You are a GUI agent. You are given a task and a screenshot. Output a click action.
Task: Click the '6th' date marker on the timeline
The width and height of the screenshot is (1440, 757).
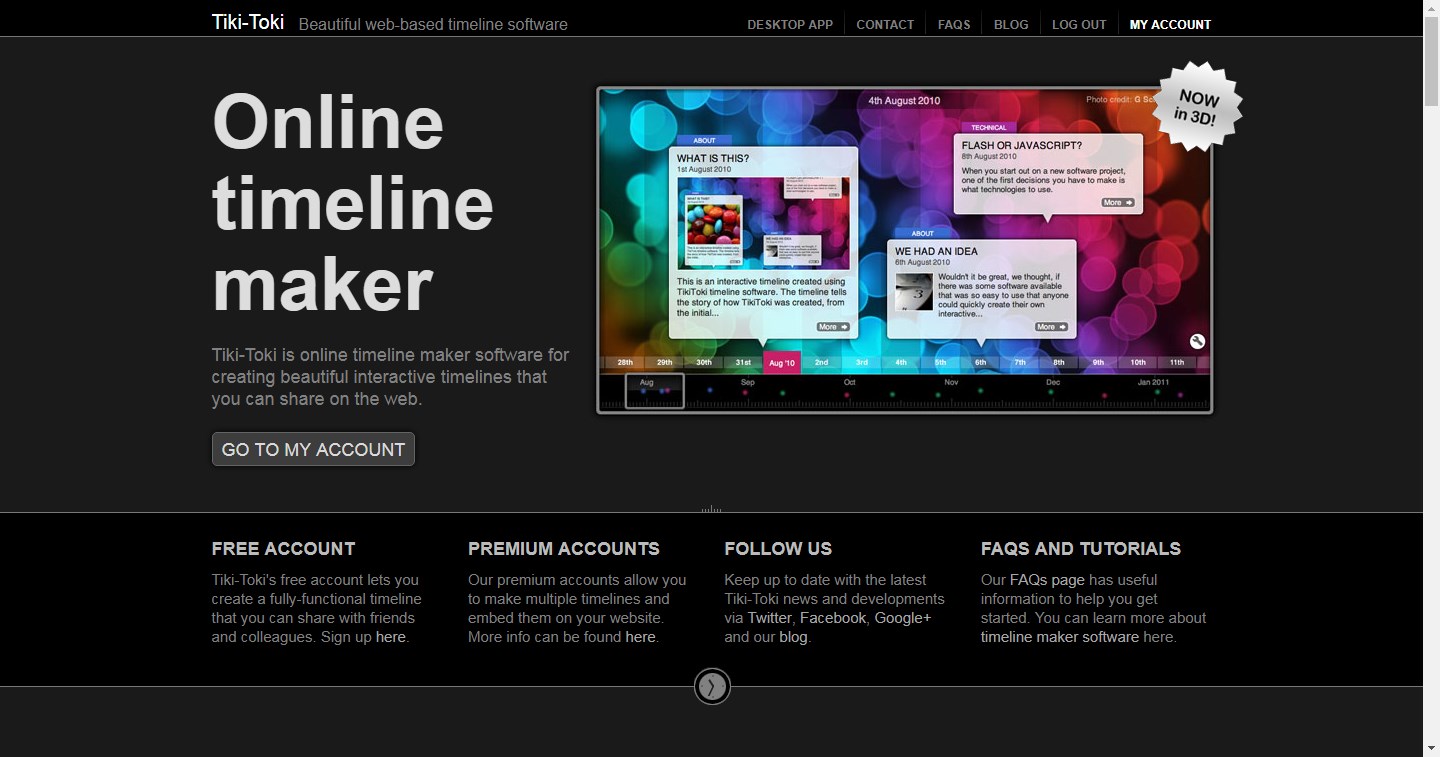(980, 363)
